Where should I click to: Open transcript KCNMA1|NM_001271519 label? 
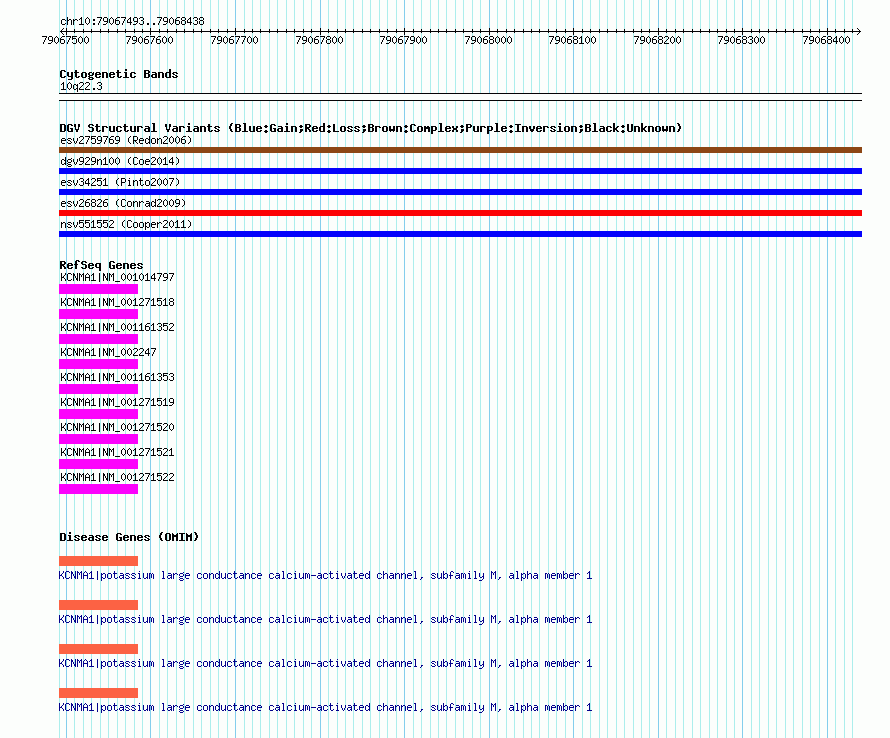[x=117, y=402]
